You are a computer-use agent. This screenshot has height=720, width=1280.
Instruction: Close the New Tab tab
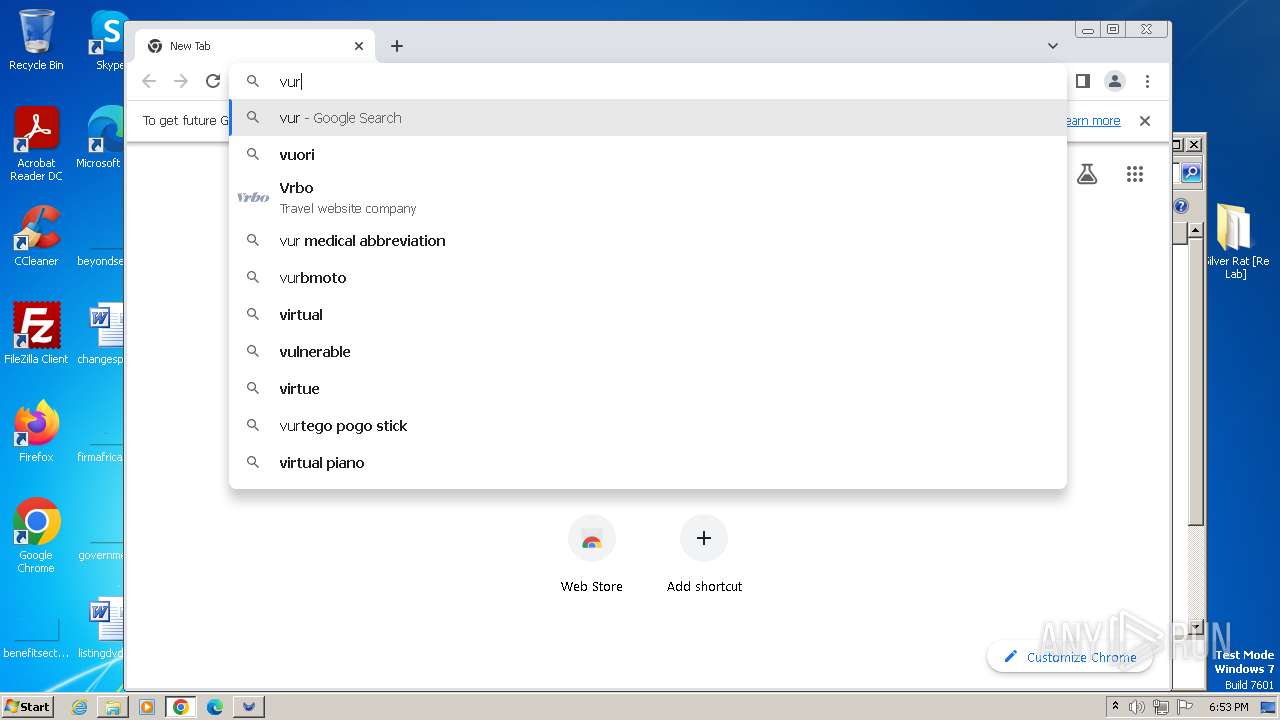coord(359,46)
